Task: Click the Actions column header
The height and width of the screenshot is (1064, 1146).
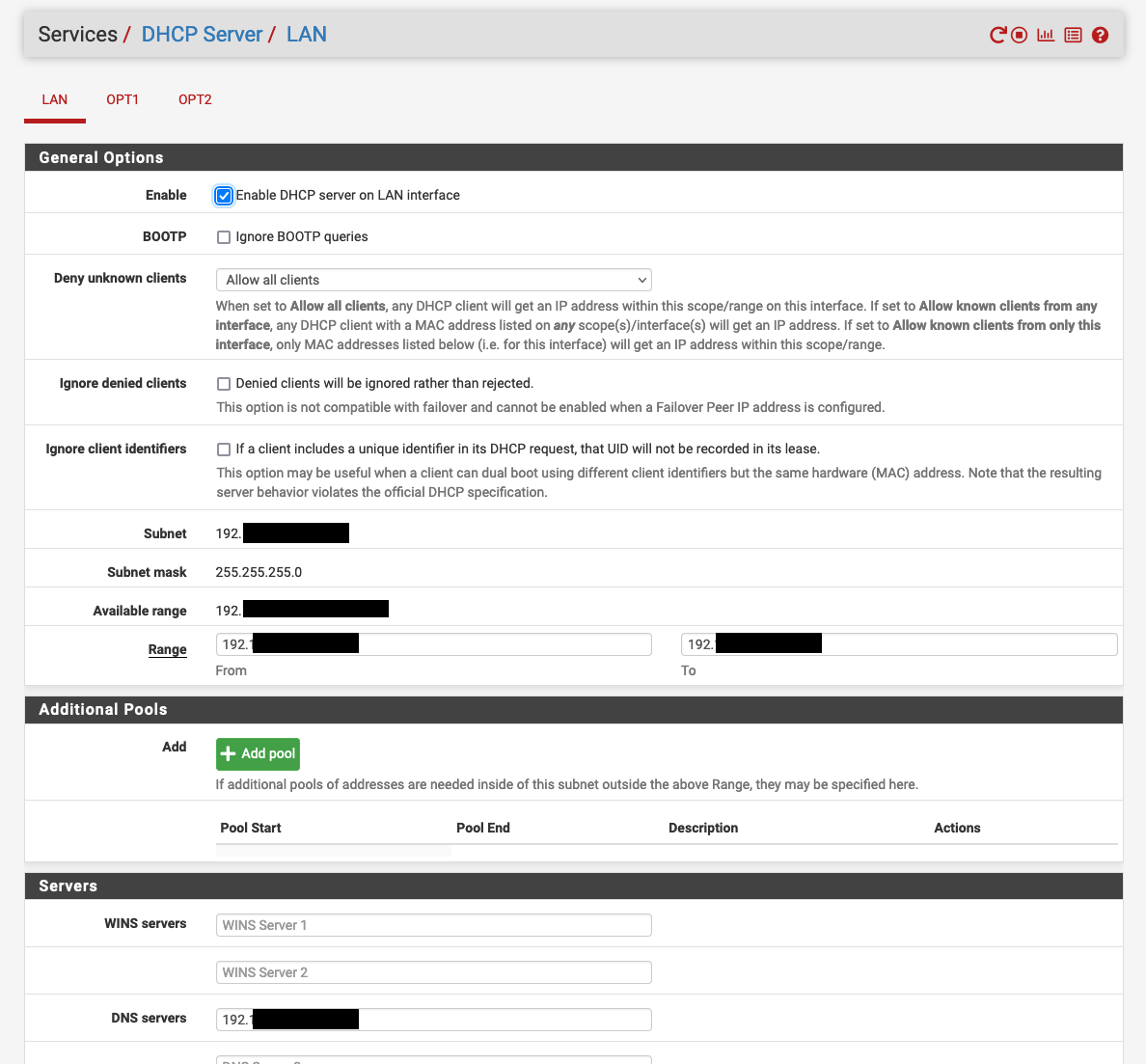Action: (x=957, y=828)
